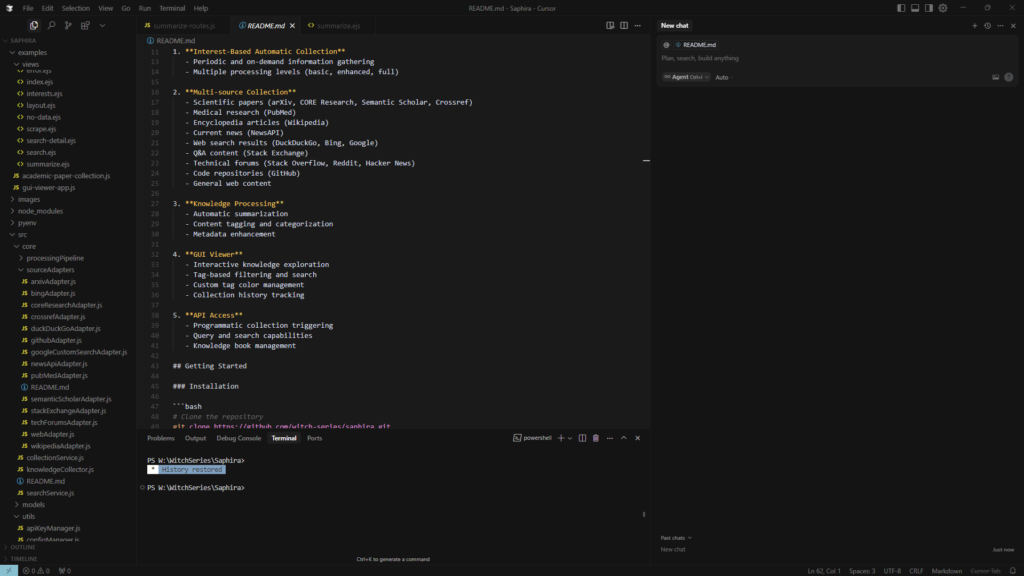Open arxivAdapter.js file

pyautogui.click(x=53, y=281)
